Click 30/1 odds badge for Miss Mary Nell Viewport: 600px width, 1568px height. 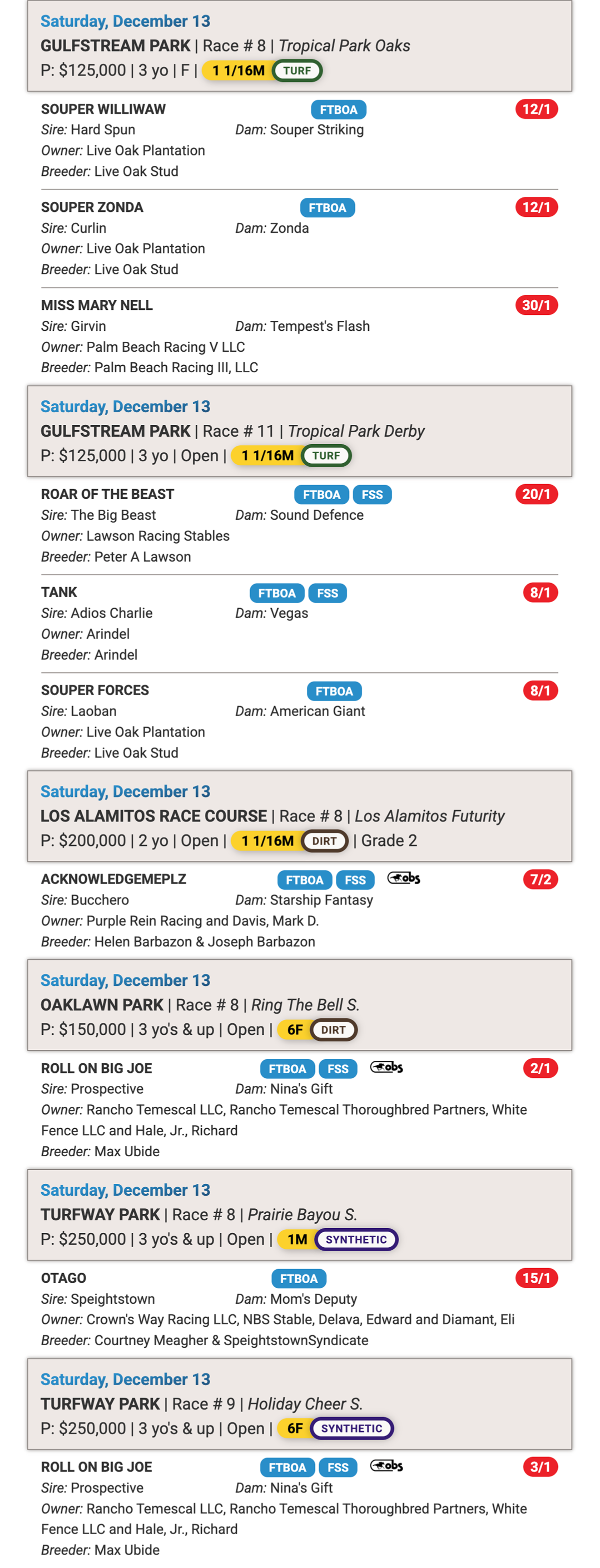536,305
